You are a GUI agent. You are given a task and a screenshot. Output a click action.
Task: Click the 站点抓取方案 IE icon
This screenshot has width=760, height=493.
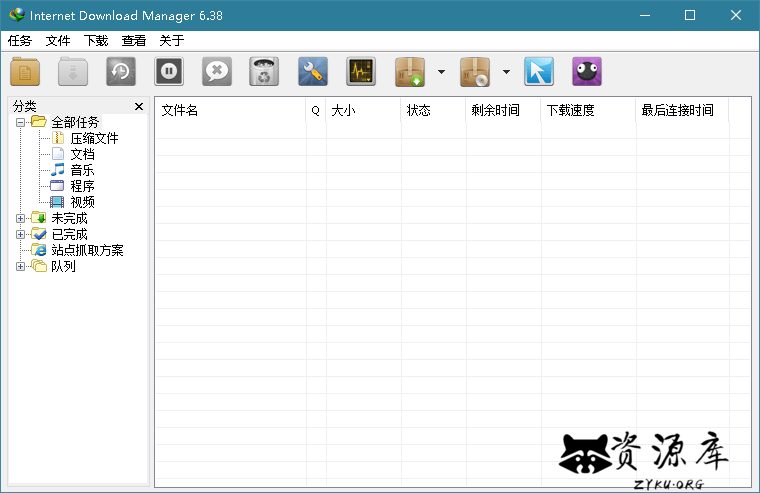(x=39, y=250)
